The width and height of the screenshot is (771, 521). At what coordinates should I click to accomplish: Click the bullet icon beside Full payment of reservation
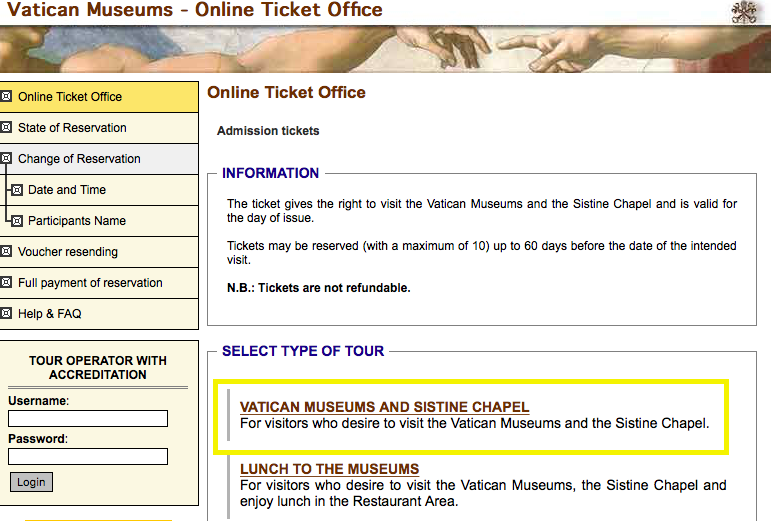point(6,283)
